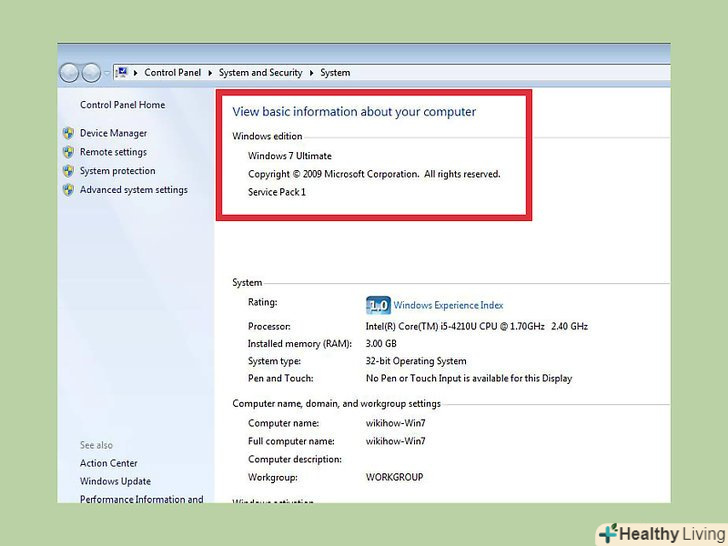This screenshot has height=546, width=728.
Task: Click the 1.0 rating badge icon
Action: click(x=378, y=305)
